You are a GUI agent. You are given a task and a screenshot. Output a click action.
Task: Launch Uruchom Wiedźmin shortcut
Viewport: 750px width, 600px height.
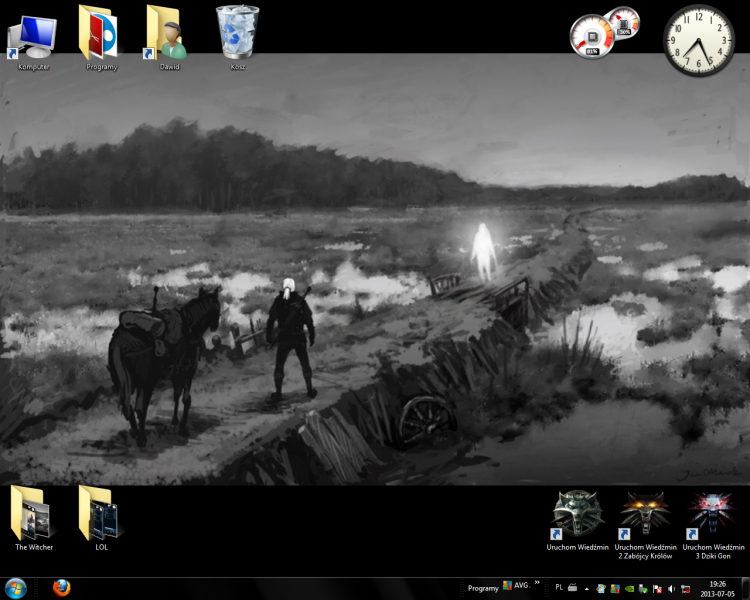coord(577,515)
